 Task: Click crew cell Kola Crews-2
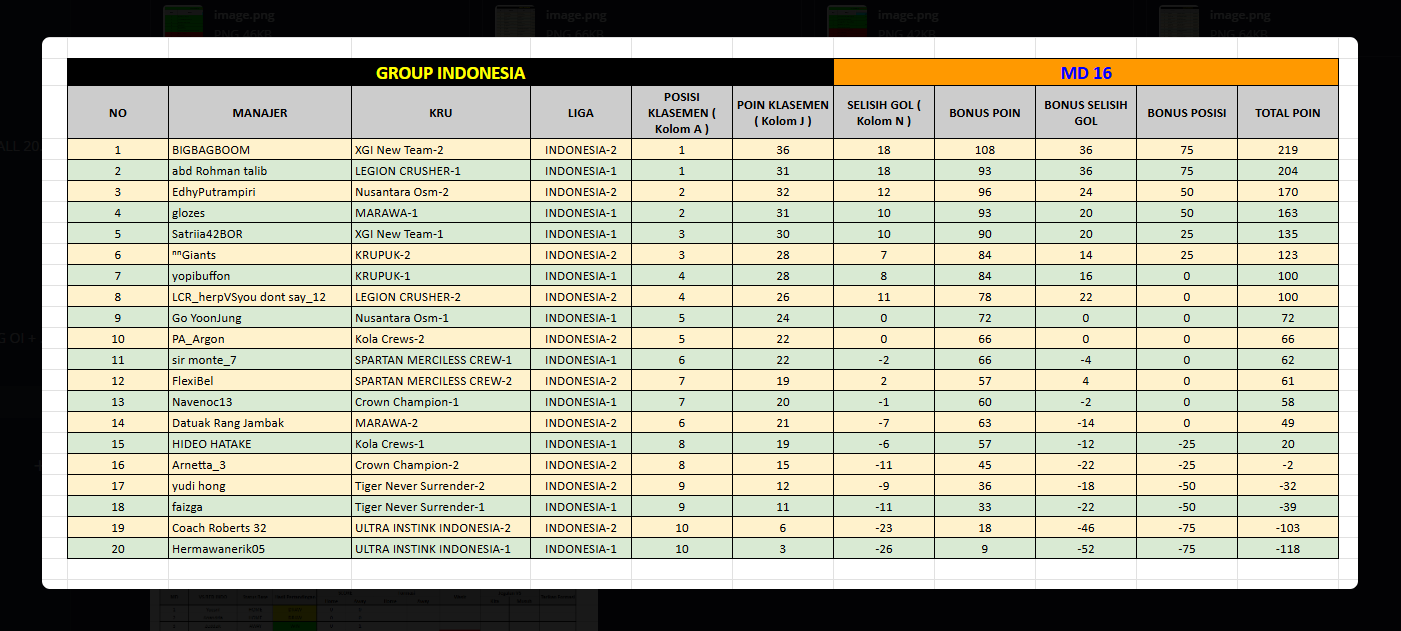(441, 339)
